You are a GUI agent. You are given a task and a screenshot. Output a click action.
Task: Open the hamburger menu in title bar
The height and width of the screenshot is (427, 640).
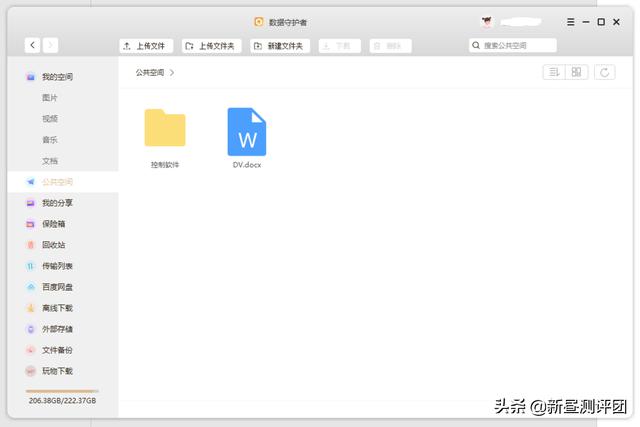(571, 22)
